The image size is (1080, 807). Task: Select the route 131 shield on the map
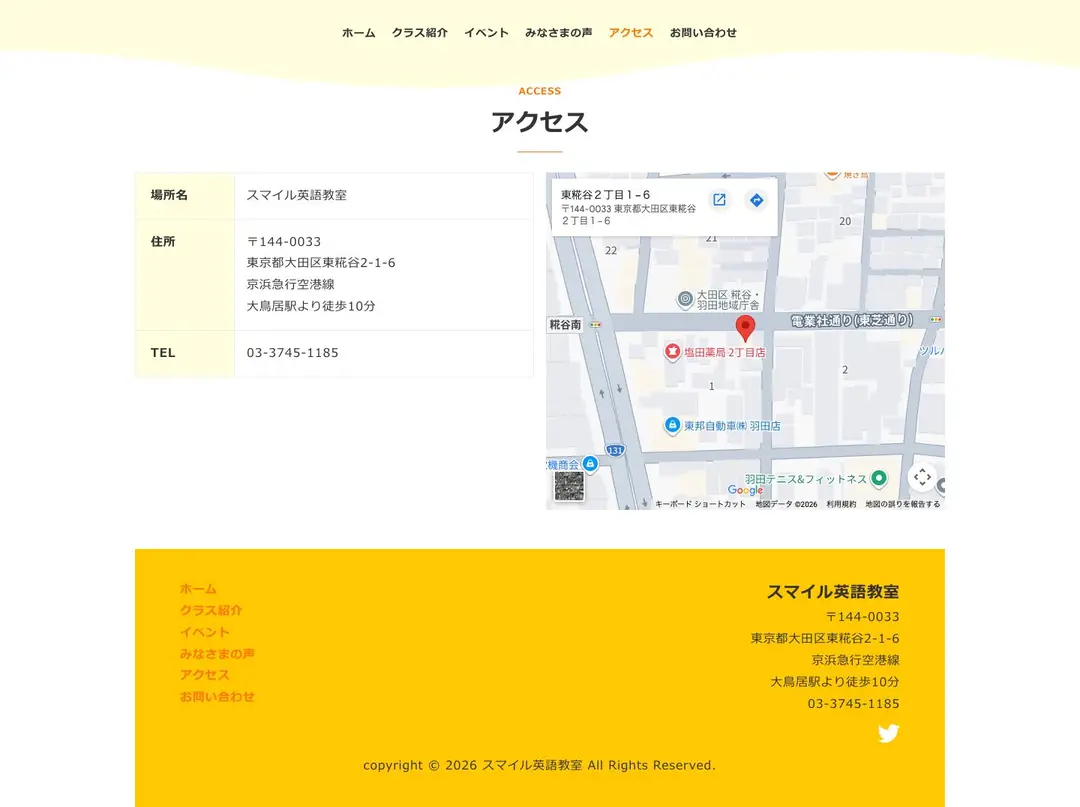click(x=615, y=450)
